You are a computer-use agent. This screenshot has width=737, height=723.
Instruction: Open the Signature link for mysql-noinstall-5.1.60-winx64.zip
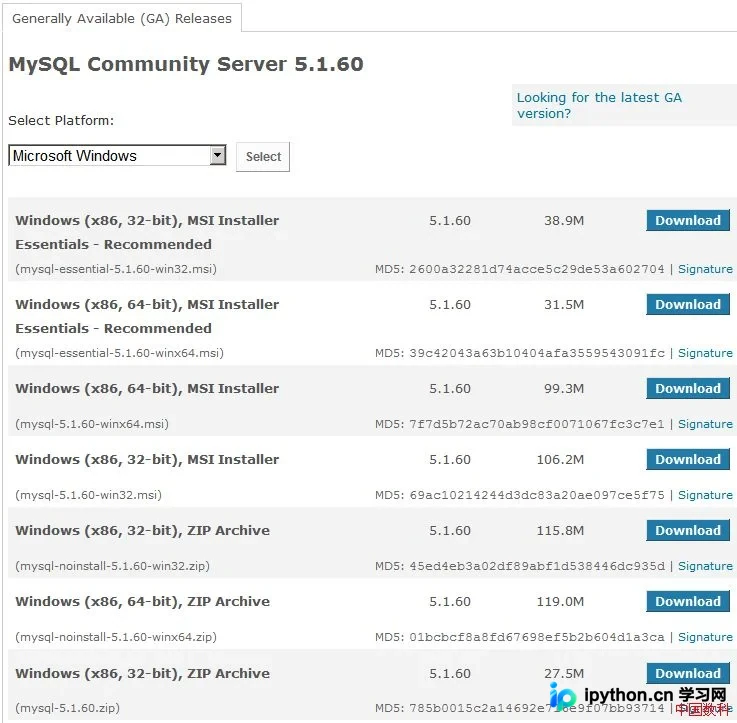pyautogui.click(x=705, y=637)
